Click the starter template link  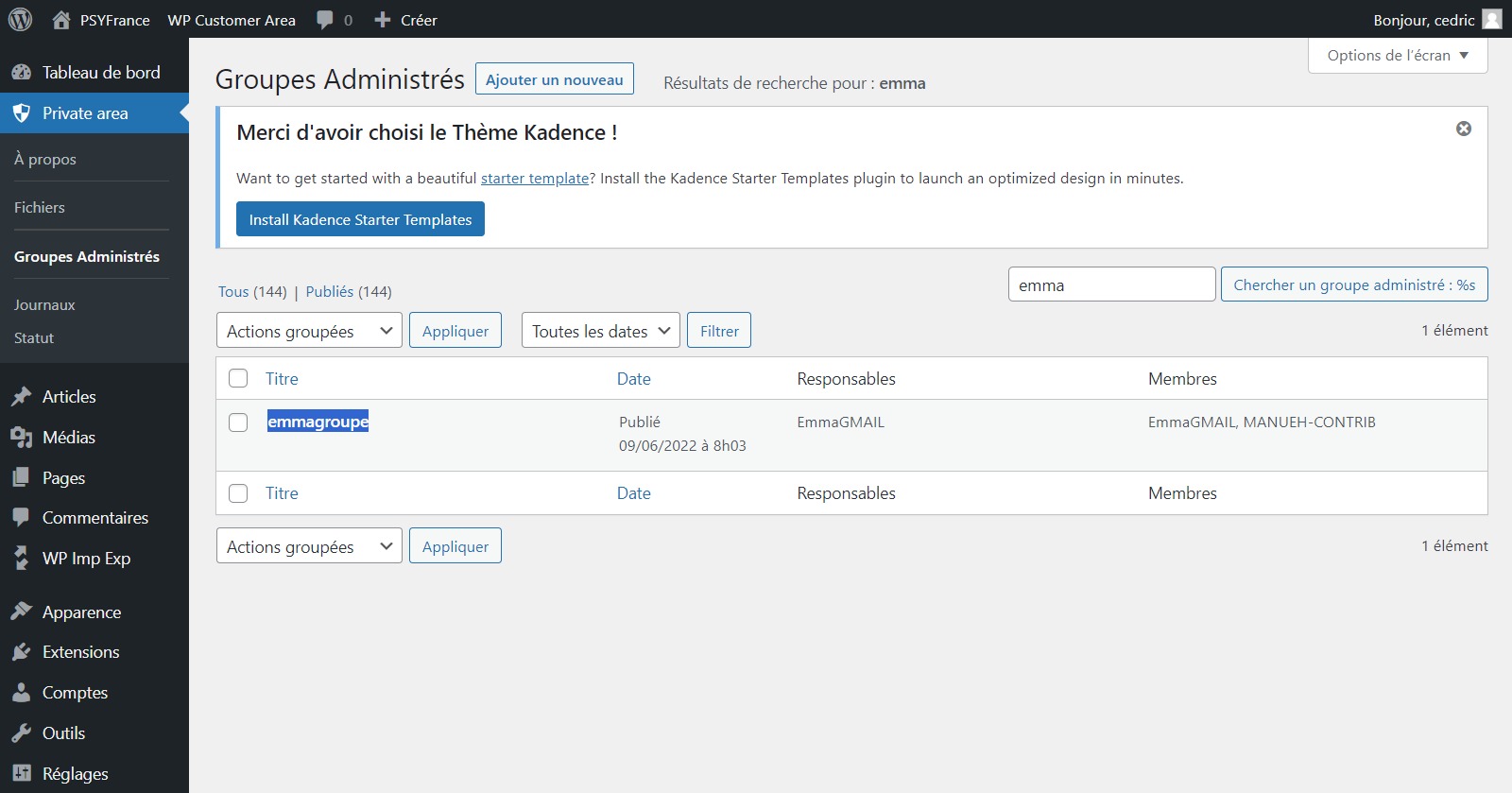[x=535, y=179]
